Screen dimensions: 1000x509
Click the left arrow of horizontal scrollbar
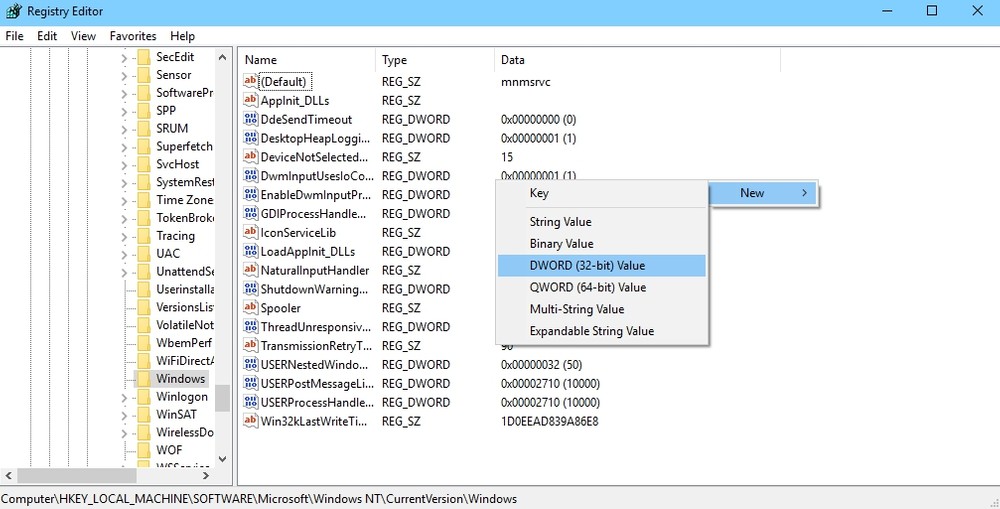(8, 476)
